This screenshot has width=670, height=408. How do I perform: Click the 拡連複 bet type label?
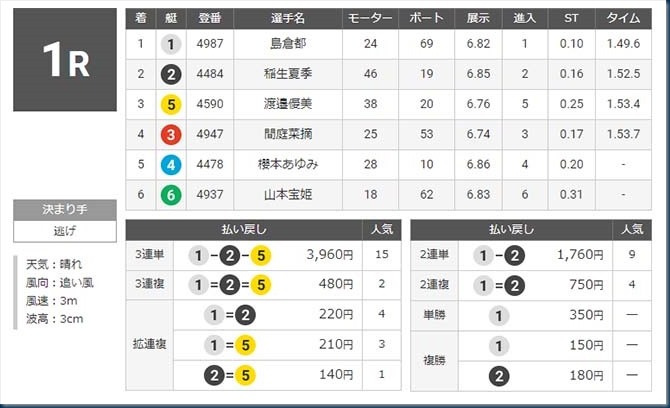pyautogui.click(x=150, y=344)
